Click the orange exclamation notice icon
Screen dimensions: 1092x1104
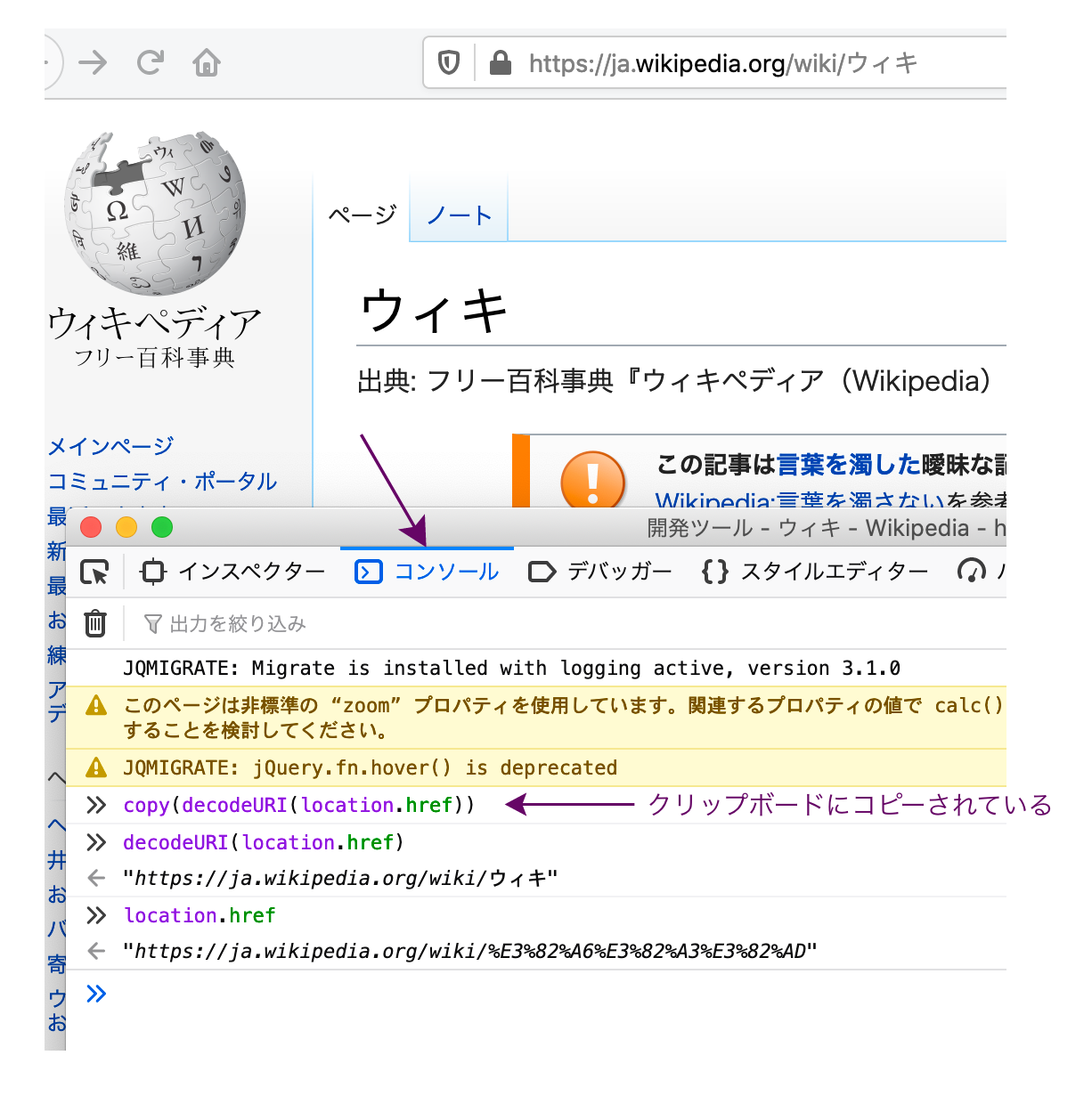[593, 482]
